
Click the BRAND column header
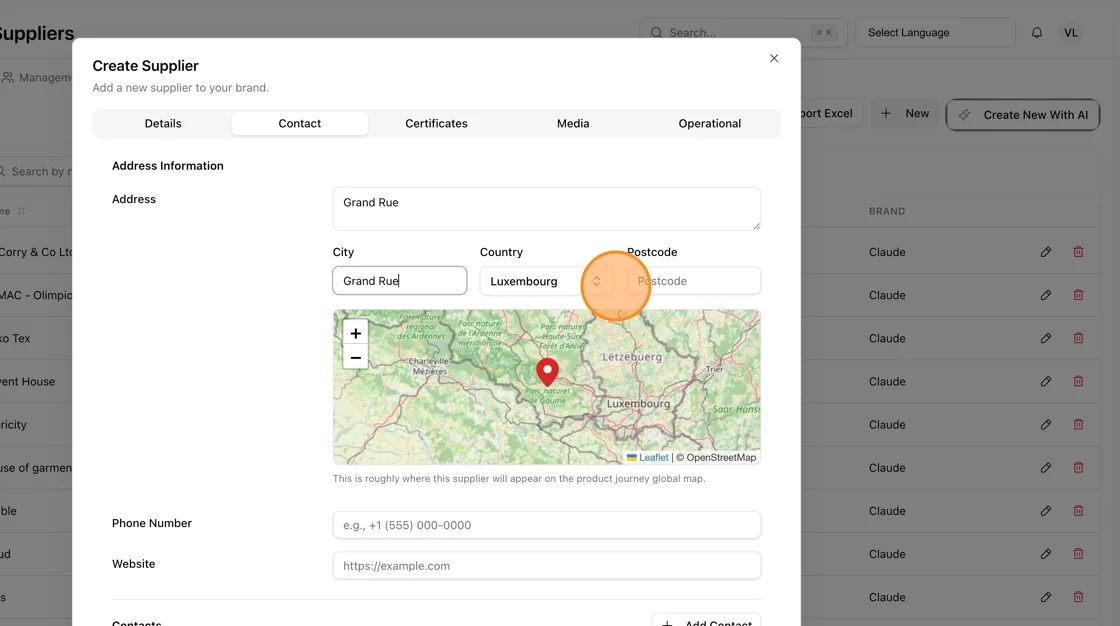(x=886, y=212)
